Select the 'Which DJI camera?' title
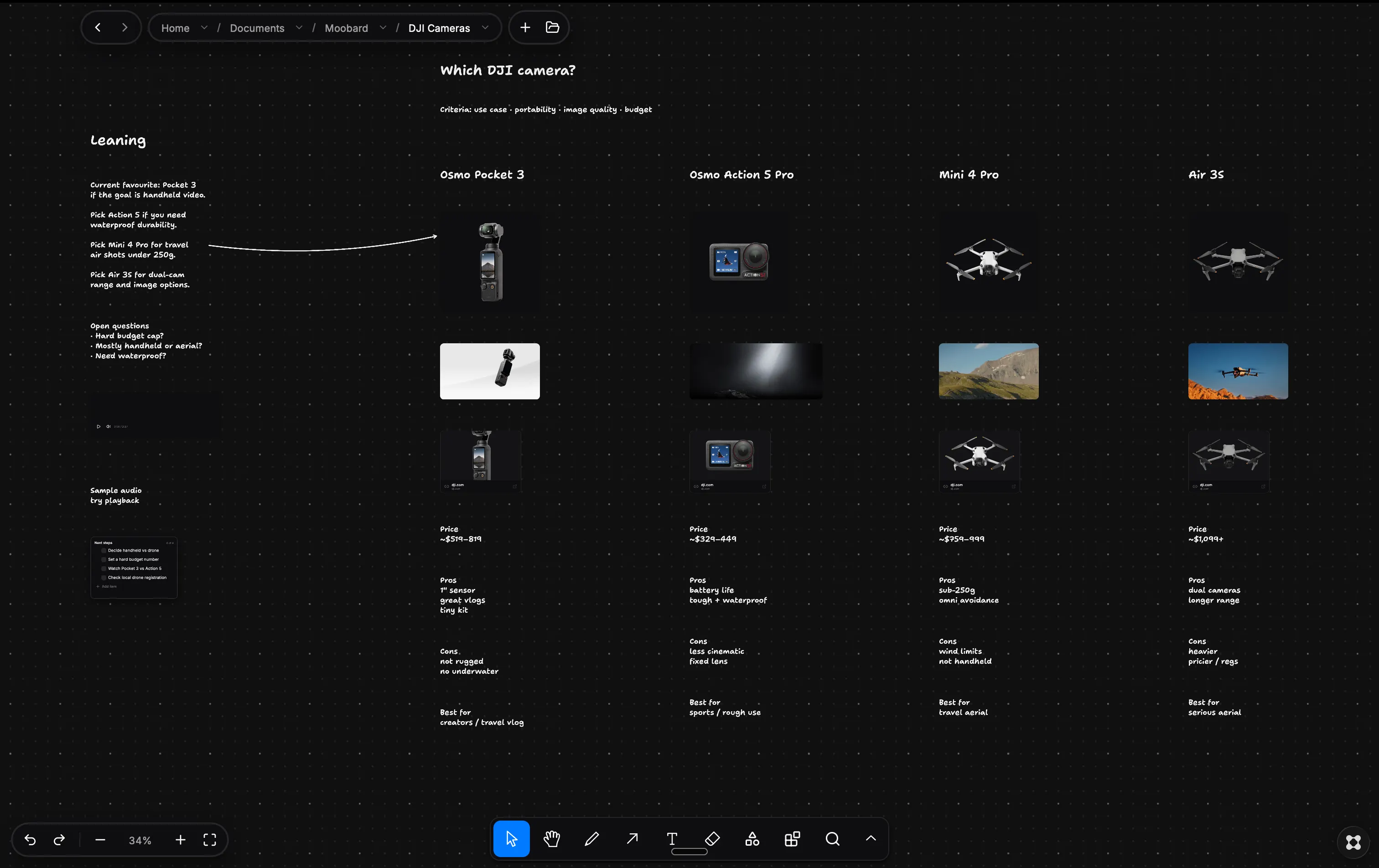This screenshot has height=868, width=1379. tap(508, 70)
